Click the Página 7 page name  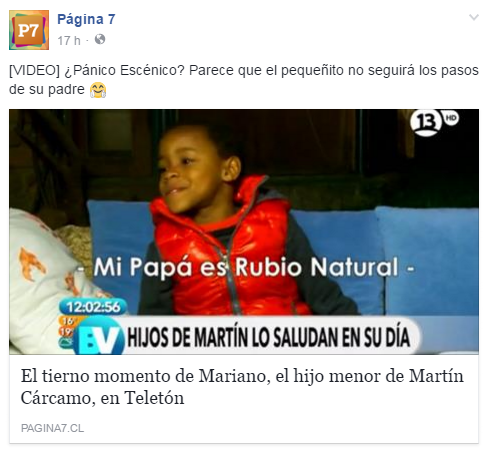(86, 19)
